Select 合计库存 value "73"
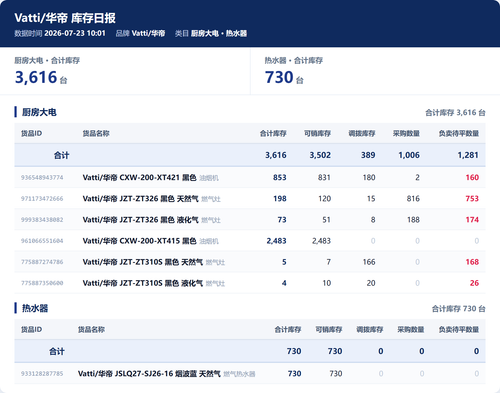 tap(282, 220)
